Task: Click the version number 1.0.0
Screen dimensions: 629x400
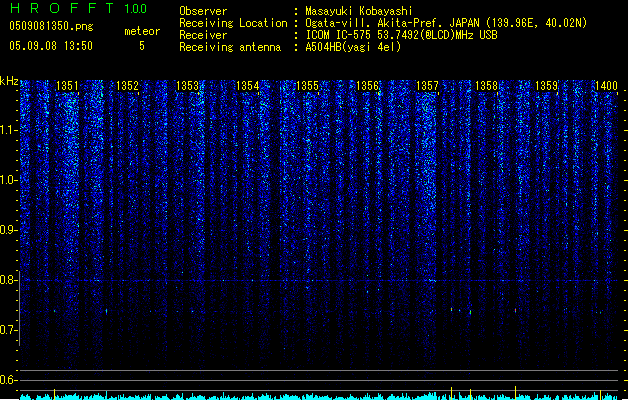Action: (x=136, y=9)
